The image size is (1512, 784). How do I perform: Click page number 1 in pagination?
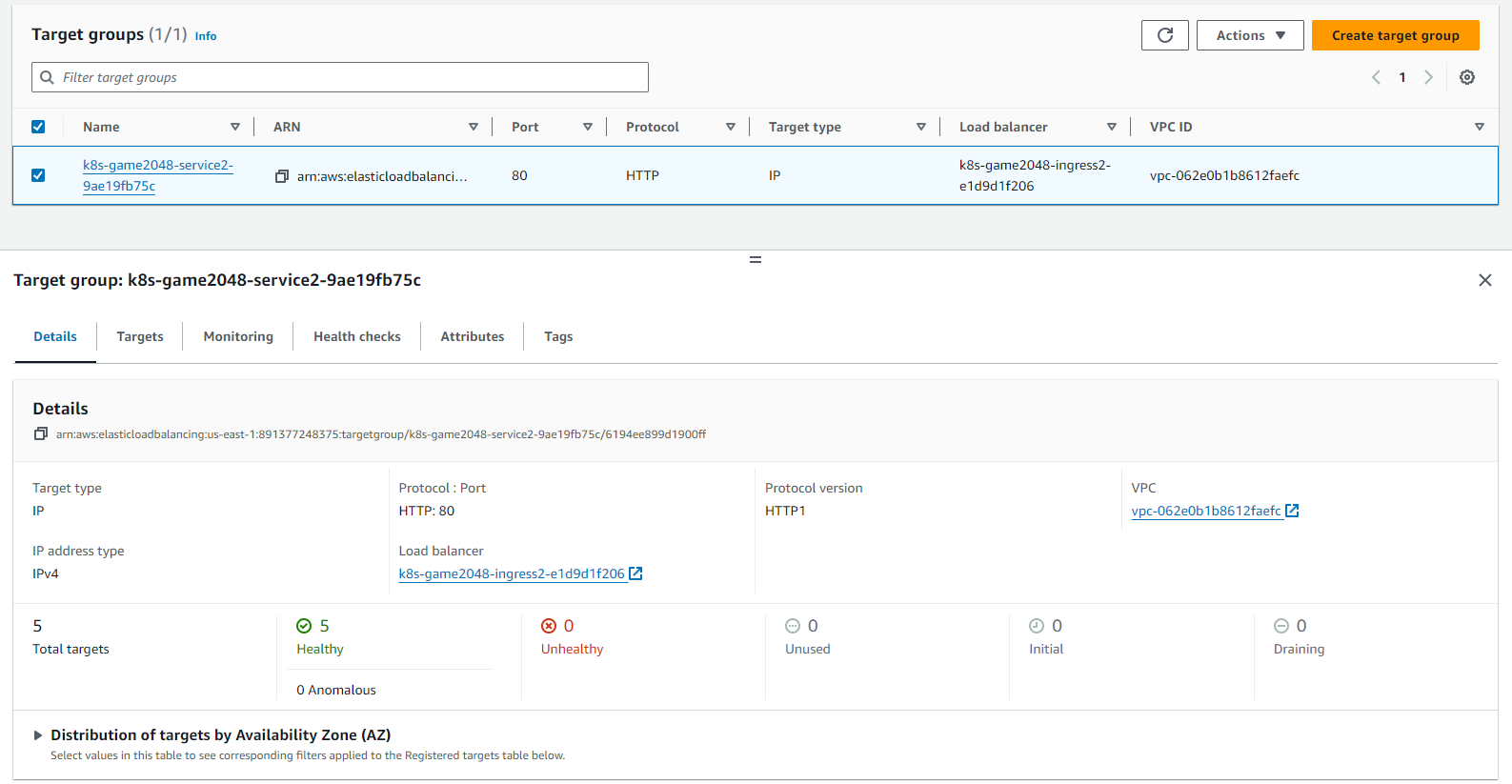coord(1402,77)
